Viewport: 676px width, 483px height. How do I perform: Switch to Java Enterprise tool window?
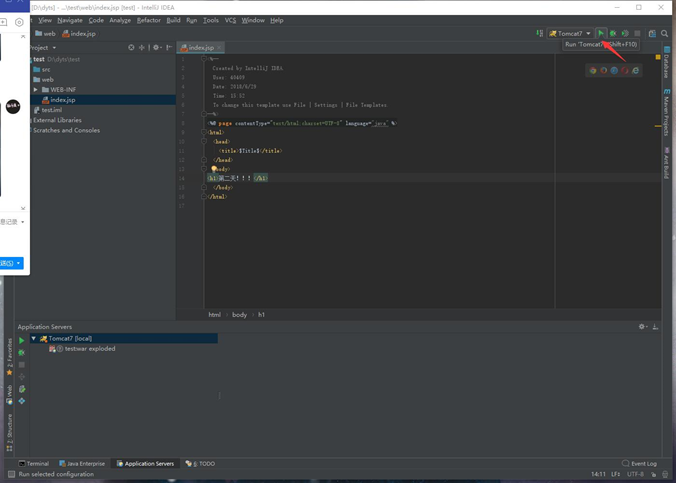coord(82,464)
